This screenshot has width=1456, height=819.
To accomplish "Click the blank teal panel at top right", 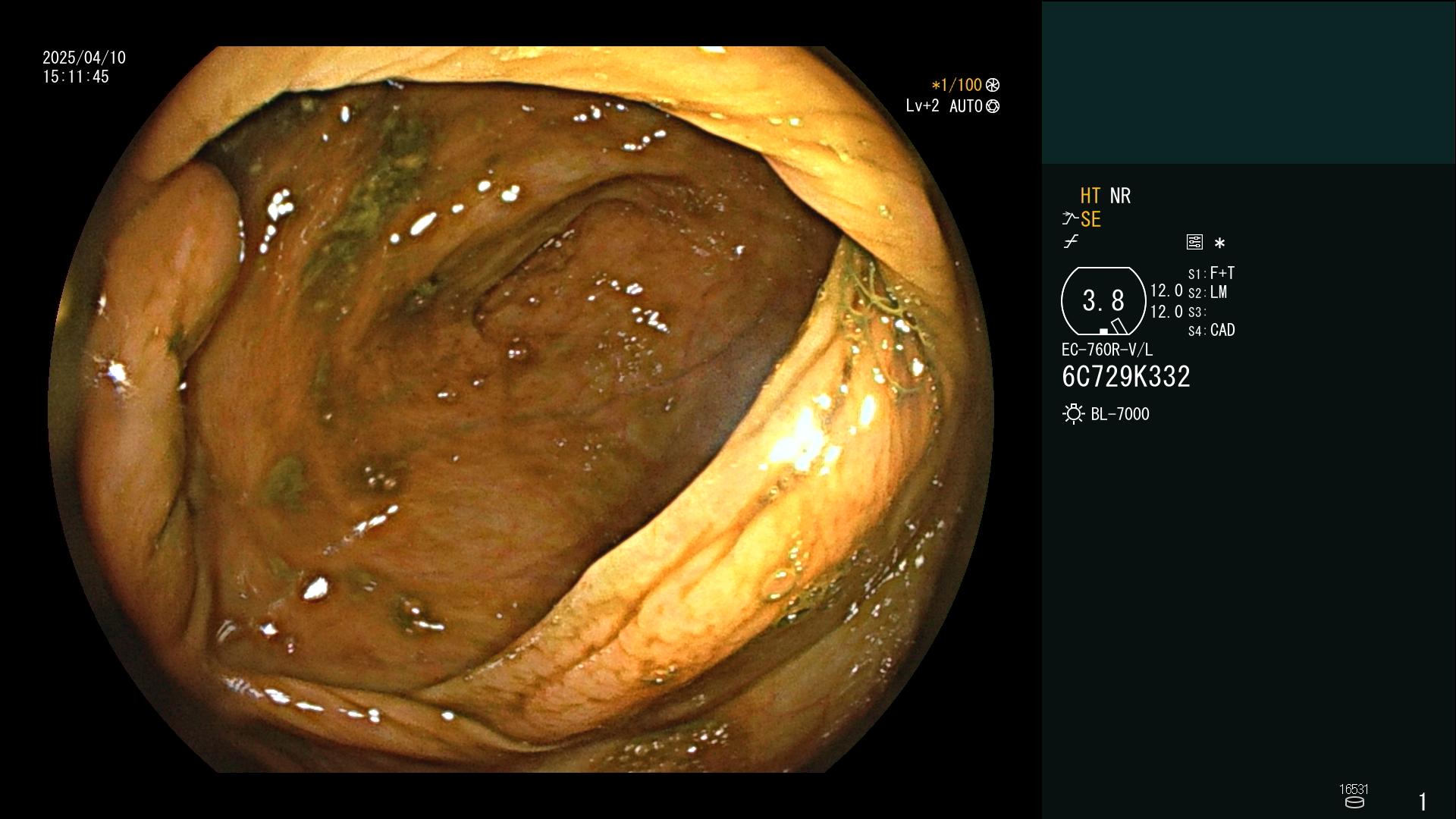I will point(1248,82).
